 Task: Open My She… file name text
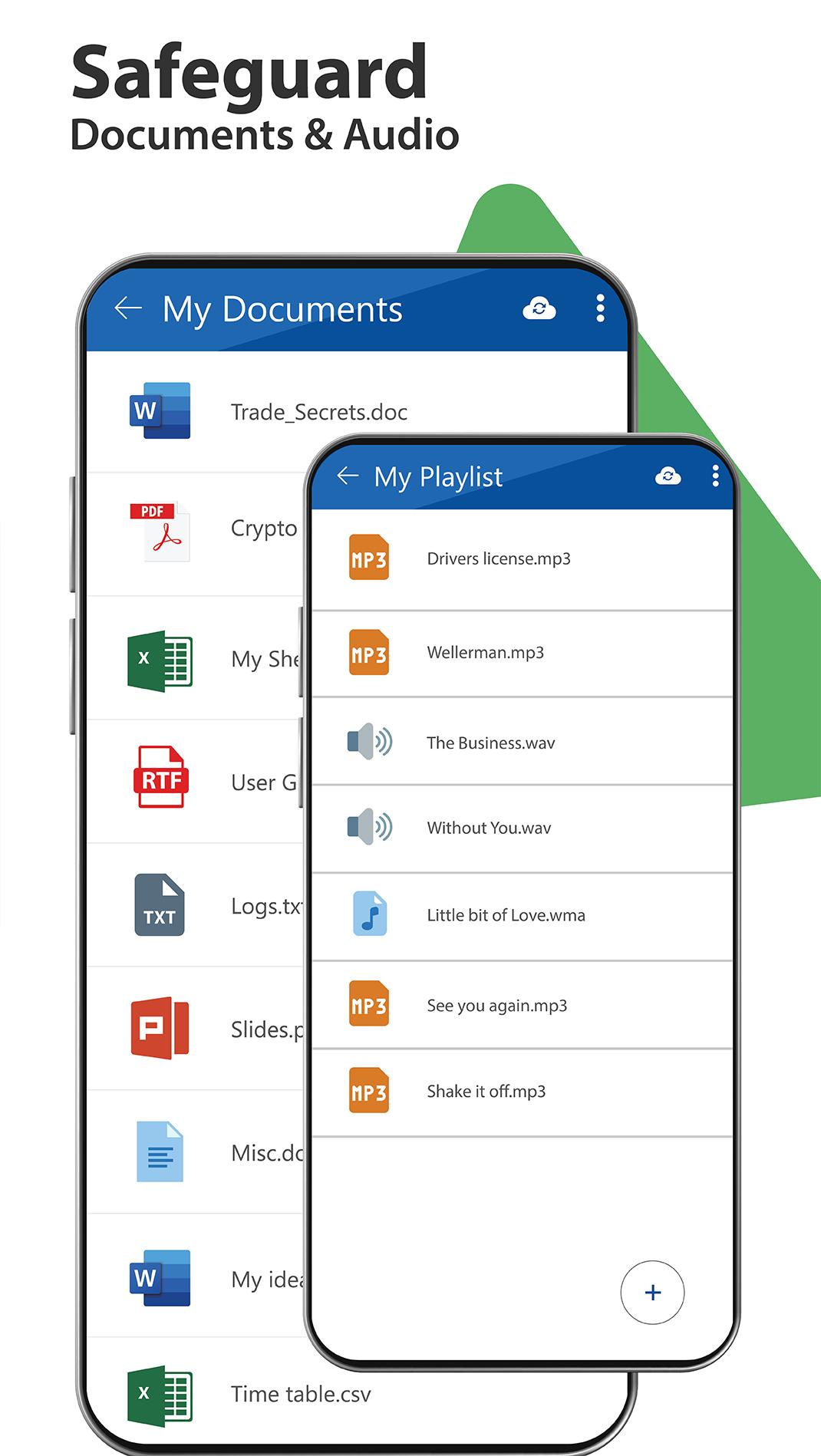tap(265, 659)
